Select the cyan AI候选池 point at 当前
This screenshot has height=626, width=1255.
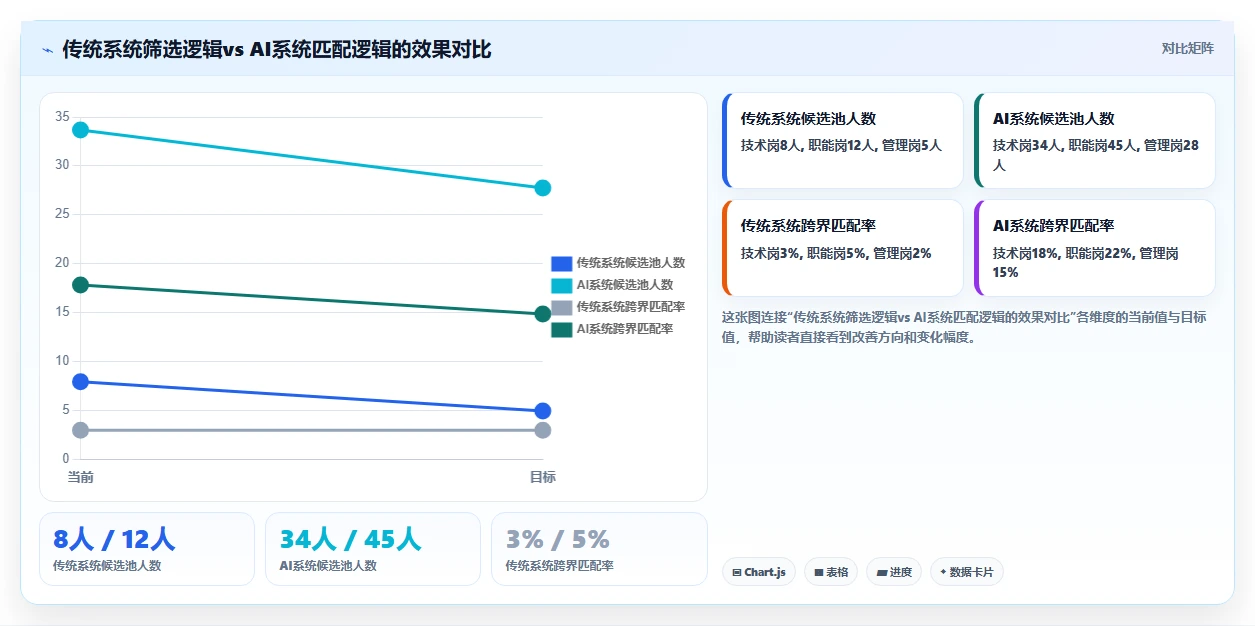tap(81, 130)
